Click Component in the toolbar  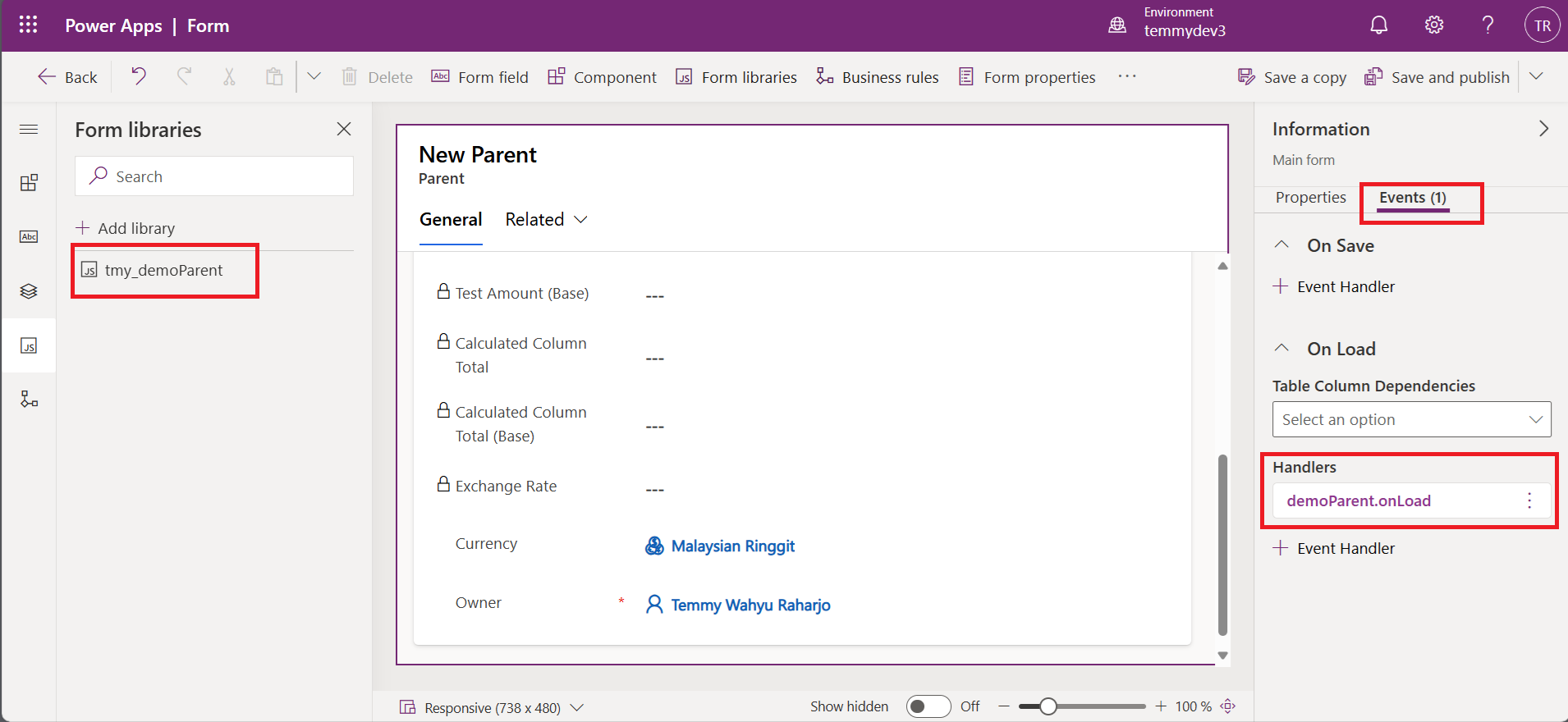pos(602,77)
